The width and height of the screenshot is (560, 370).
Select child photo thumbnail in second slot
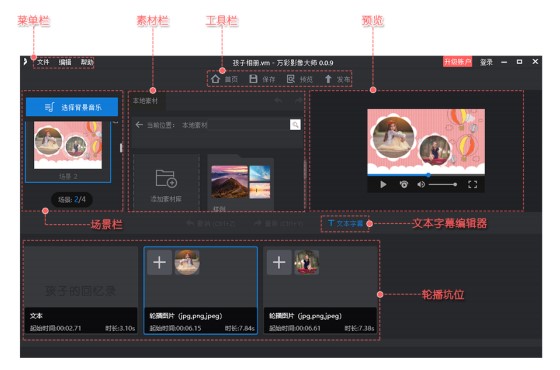(x=187, y=262)
